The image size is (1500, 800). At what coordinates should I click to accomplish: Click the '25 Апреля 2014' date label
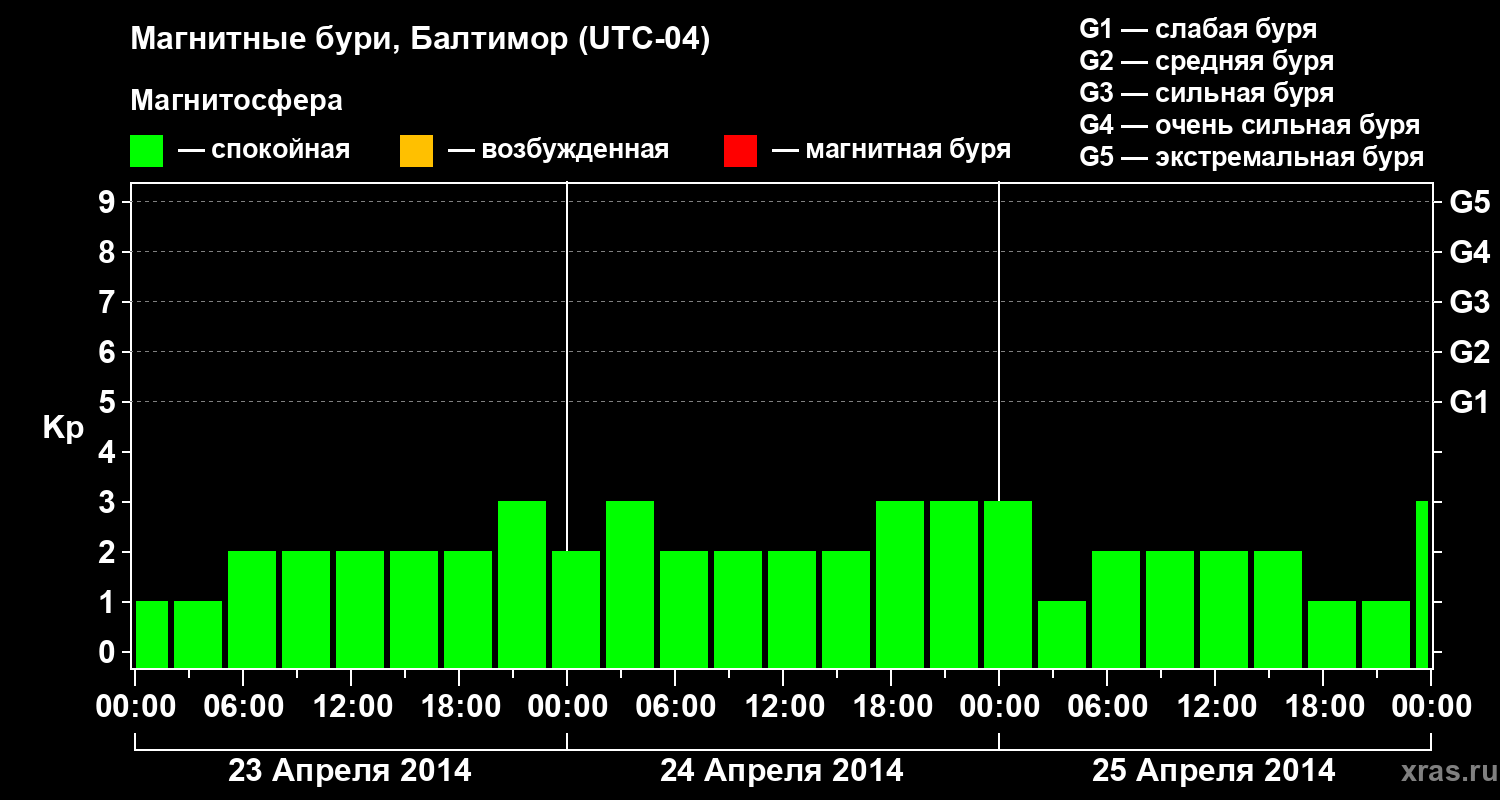[x=1214, y=771]
